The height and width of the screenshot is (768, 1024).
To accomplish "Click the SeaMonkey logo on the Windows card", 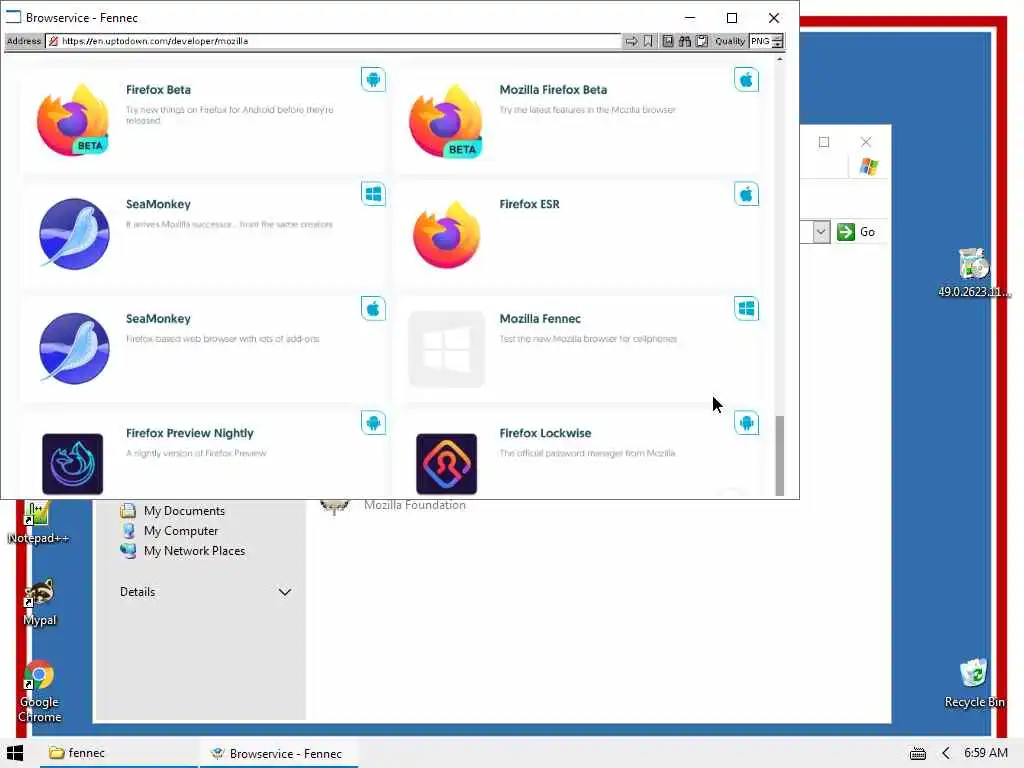I will pyautogui.click(x=74, y=234).
